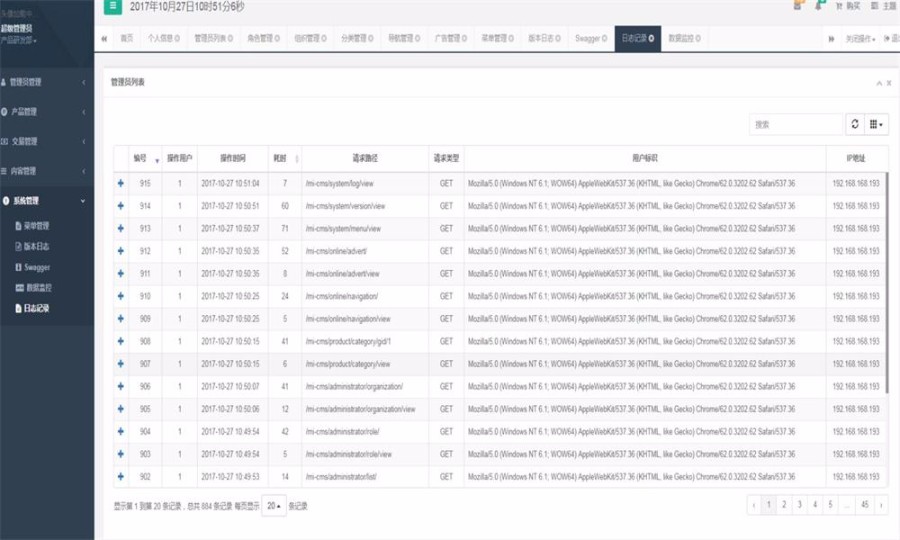This screenshot has height=540, width=900.
Task: Click the plus icon on row 903
Action: pyautogui.click(x=121, y=454)
